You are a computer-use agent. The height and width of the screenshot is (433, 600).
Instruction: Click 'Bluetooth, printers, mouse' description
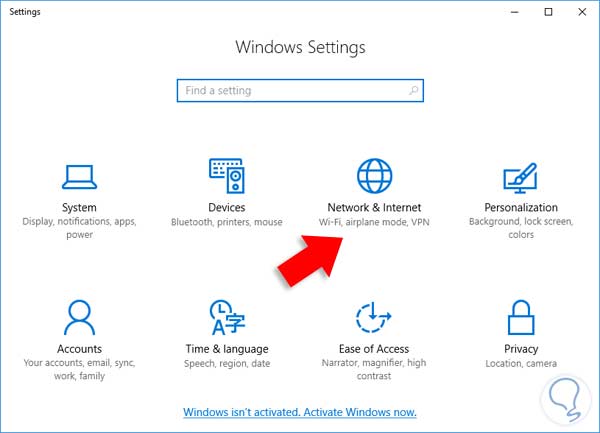click(227, 222)
